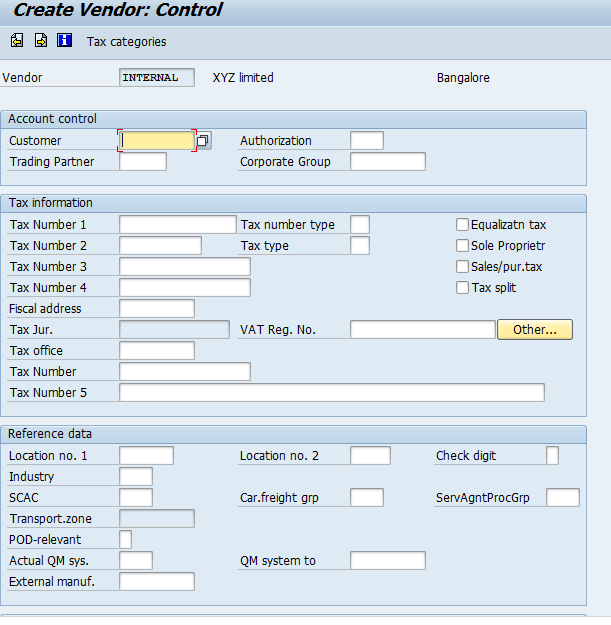
Task: Select the Tax Number 2 field
Action: click(x=161, y=246)
